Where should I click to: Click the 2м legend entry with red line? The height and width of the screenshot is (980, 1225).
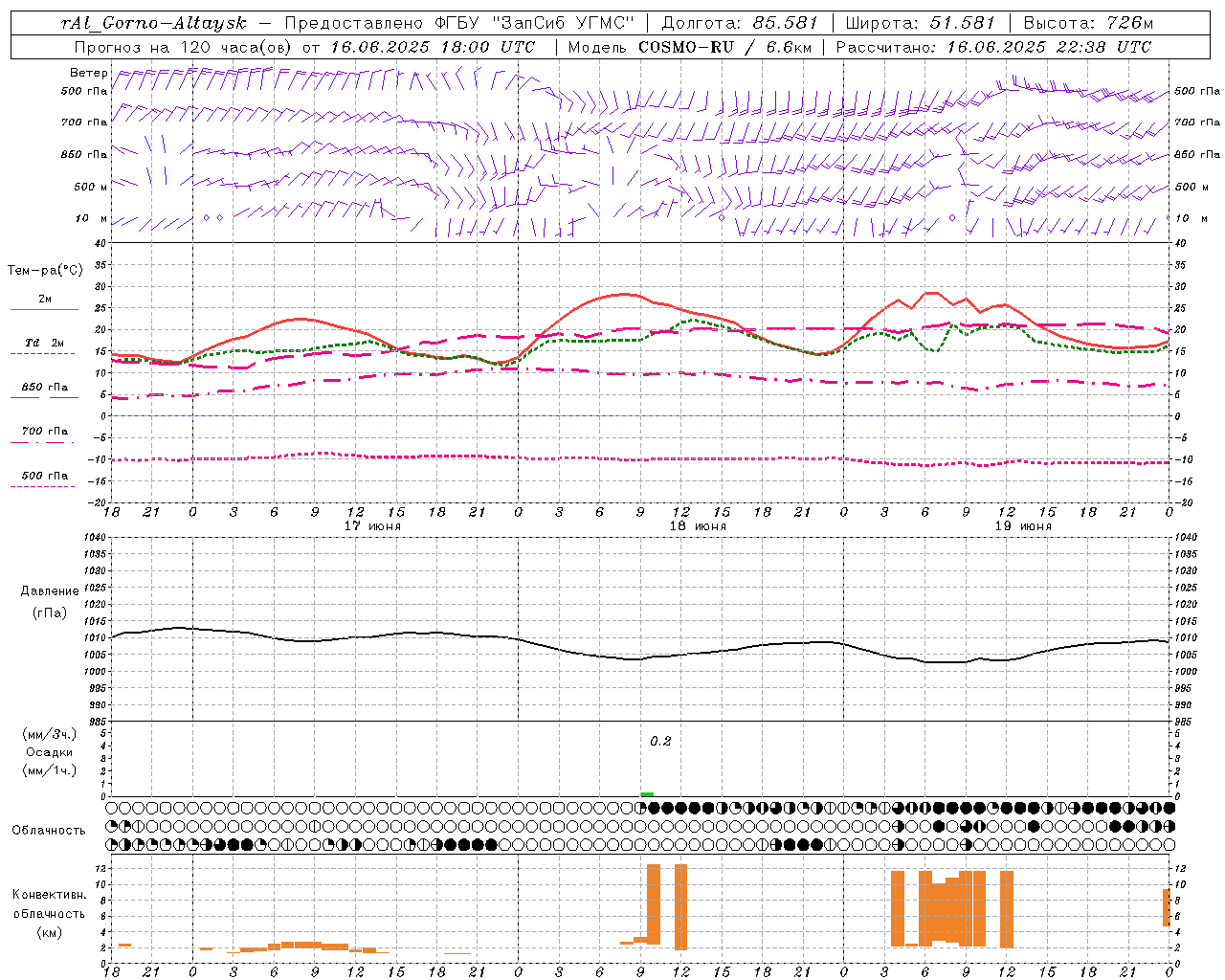(x=44, y=303)
